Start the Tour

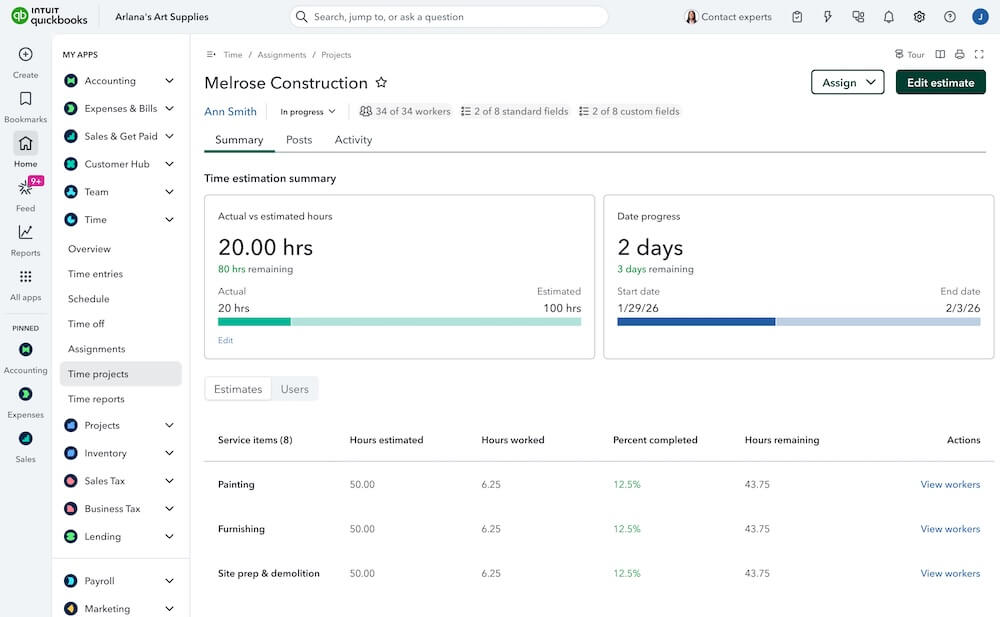[x=909, y=55]
